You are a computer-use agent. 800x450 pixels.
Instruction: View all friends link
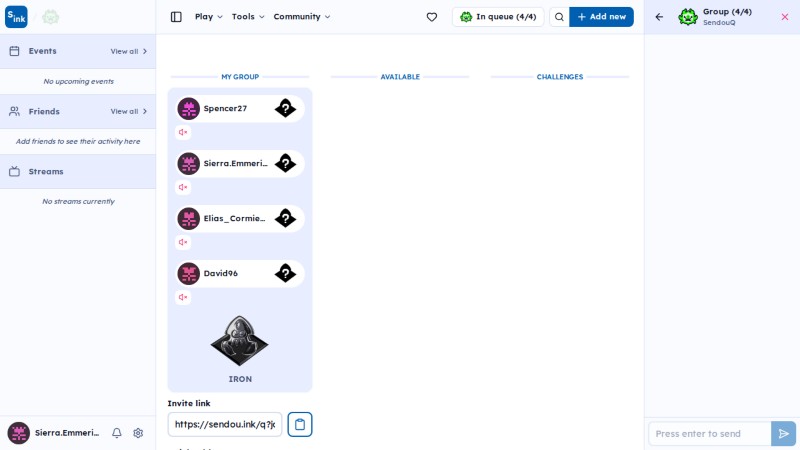pos(129,111)
